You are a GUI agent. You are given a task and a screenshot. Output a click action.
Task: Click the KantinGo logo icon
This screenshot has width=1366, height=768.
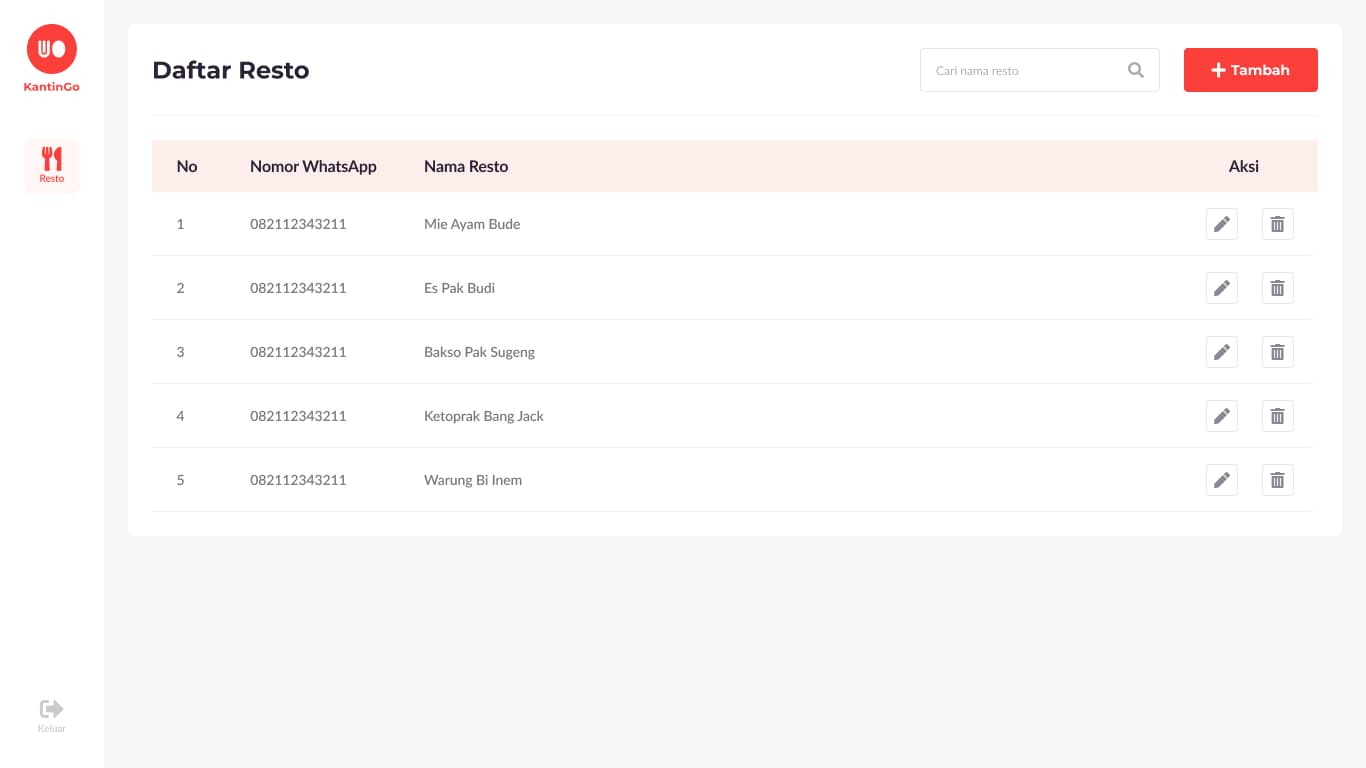click(x=52, y=49)
